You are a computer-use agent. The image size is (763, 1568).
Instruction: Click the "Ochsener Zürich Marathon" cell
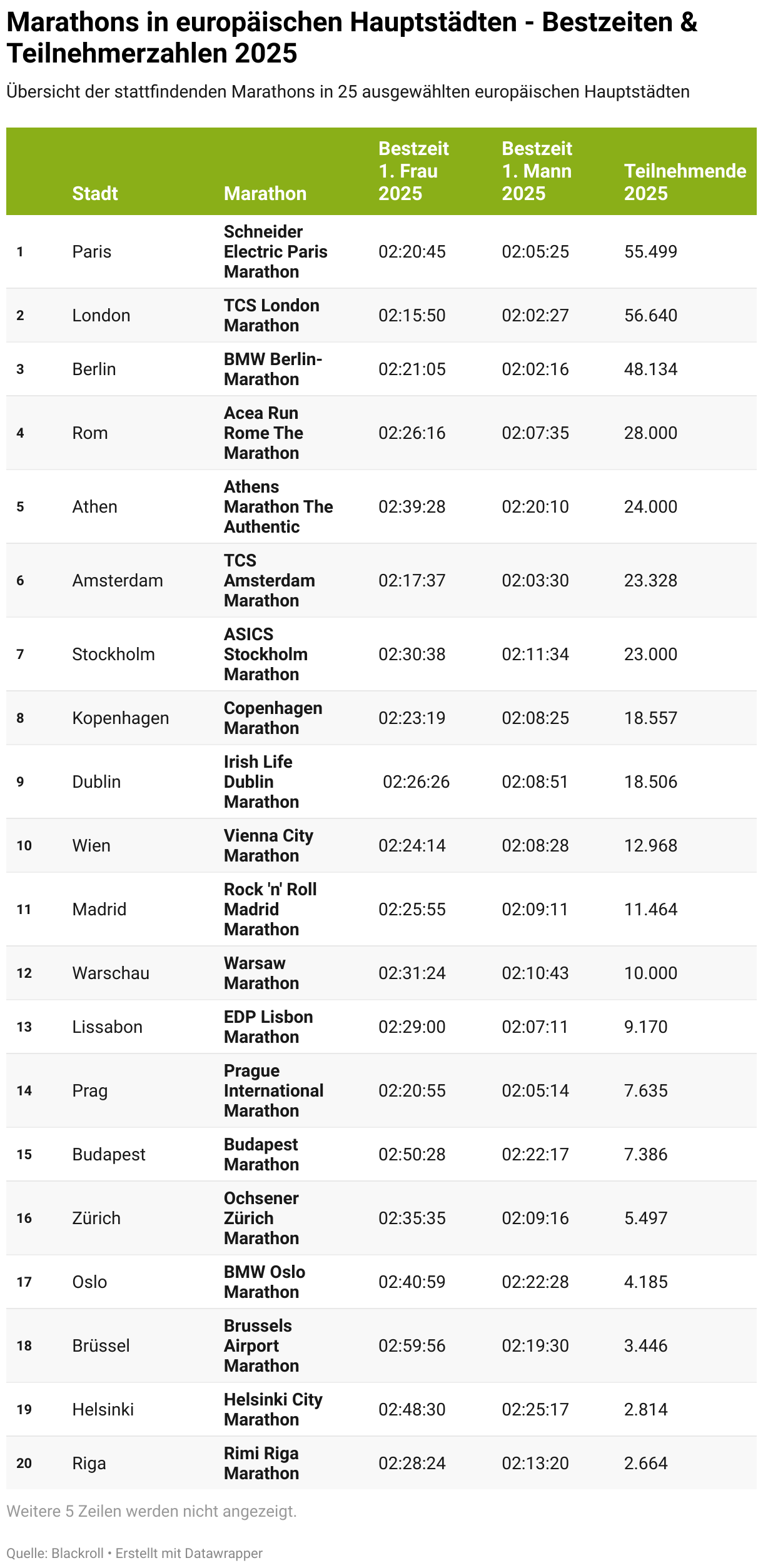coord(261,1218)
